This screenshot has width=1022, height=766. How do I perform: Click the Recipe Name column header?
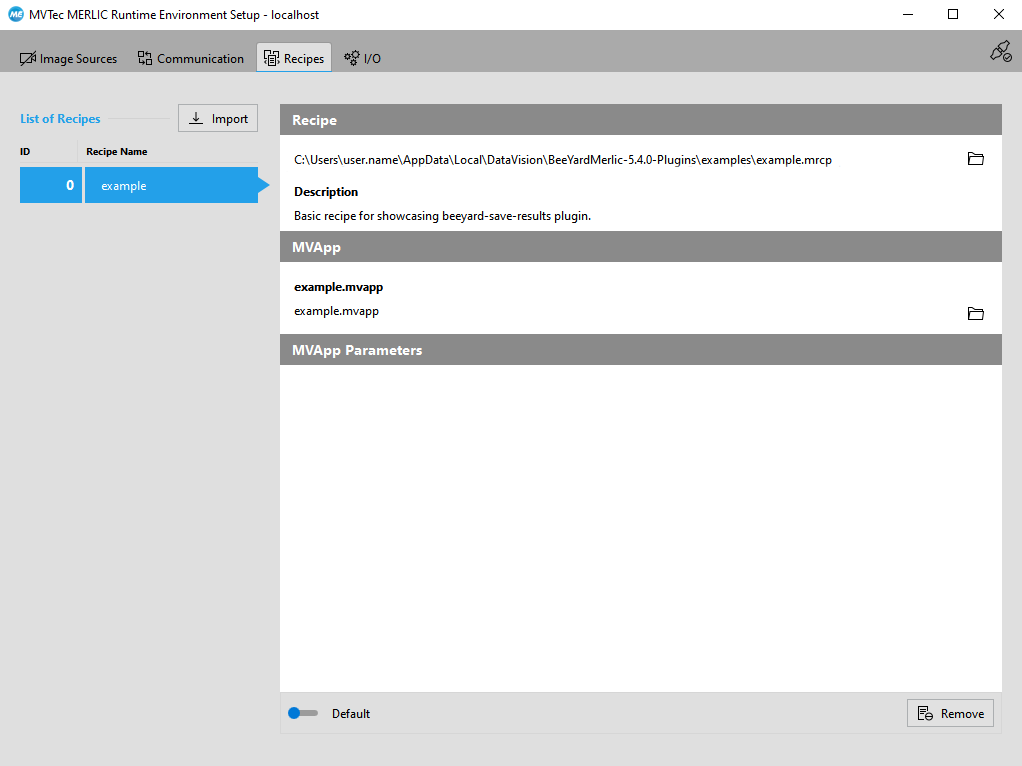point(117,152)
